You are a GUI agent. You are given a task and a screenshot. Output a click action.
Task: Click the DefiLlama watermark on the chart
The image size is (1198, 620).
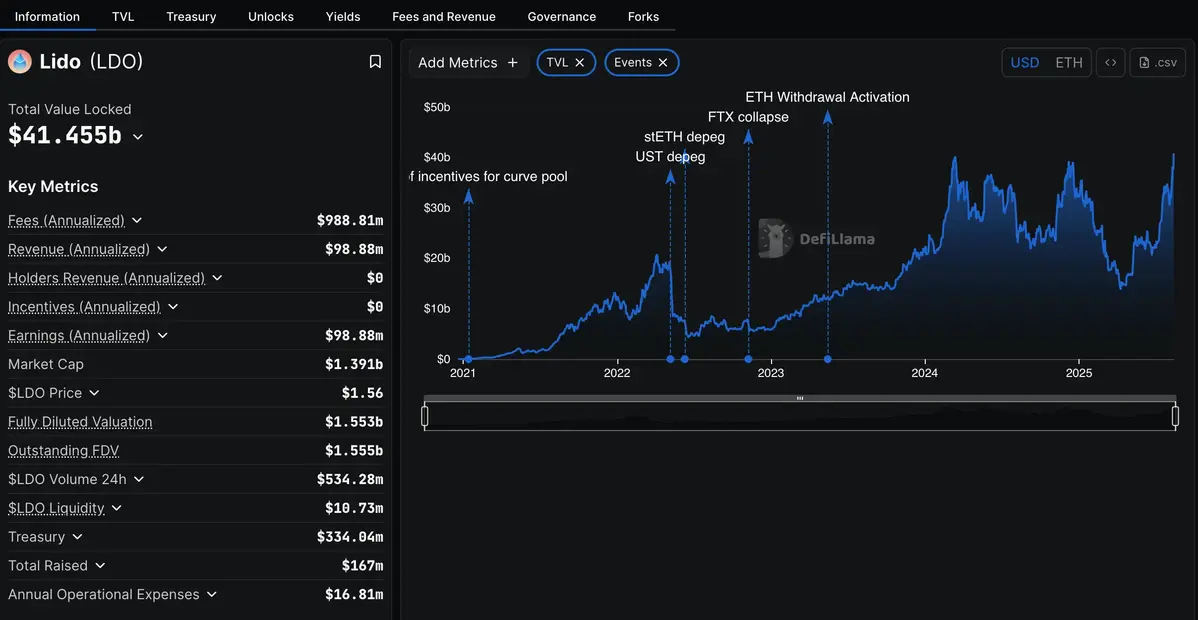point(816,238)
